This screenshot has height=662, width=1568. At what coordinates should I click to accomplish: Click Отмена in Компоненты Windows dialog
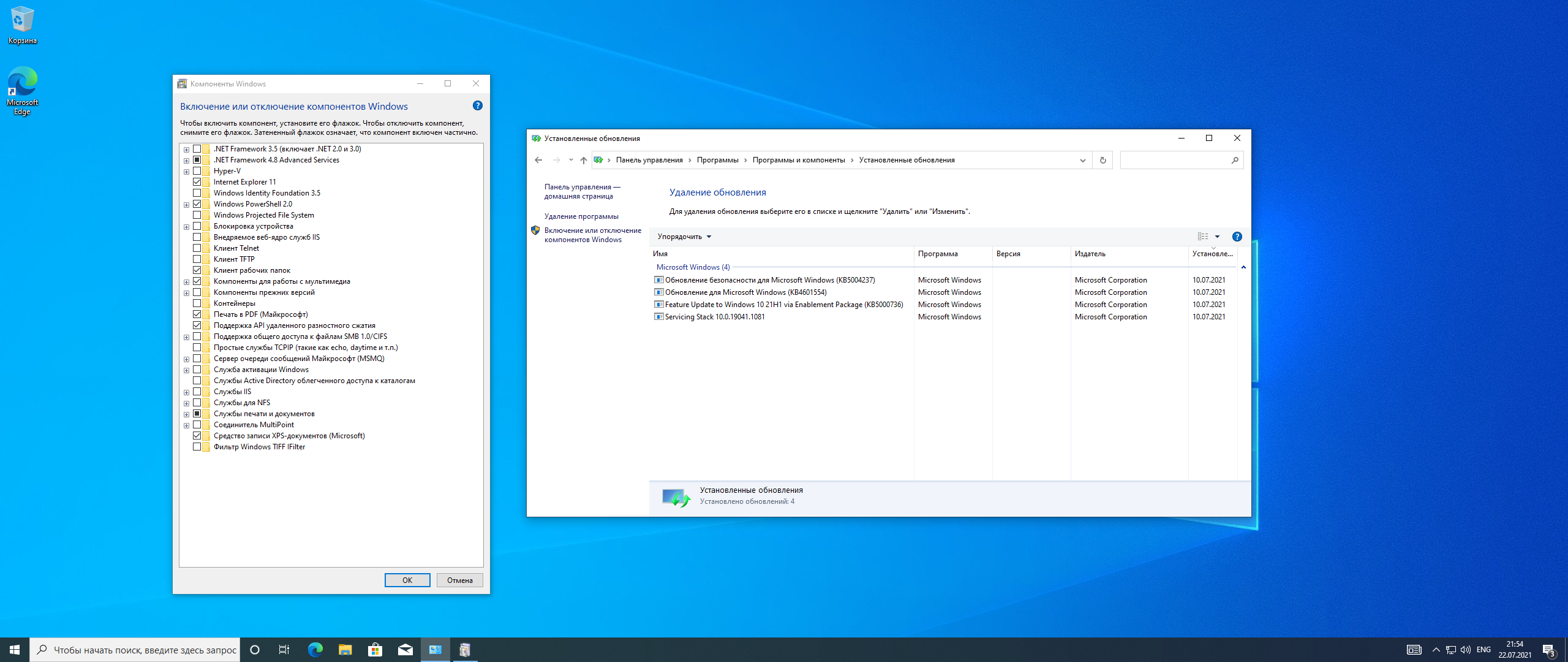pyautogui.click(x=460, y=580)
